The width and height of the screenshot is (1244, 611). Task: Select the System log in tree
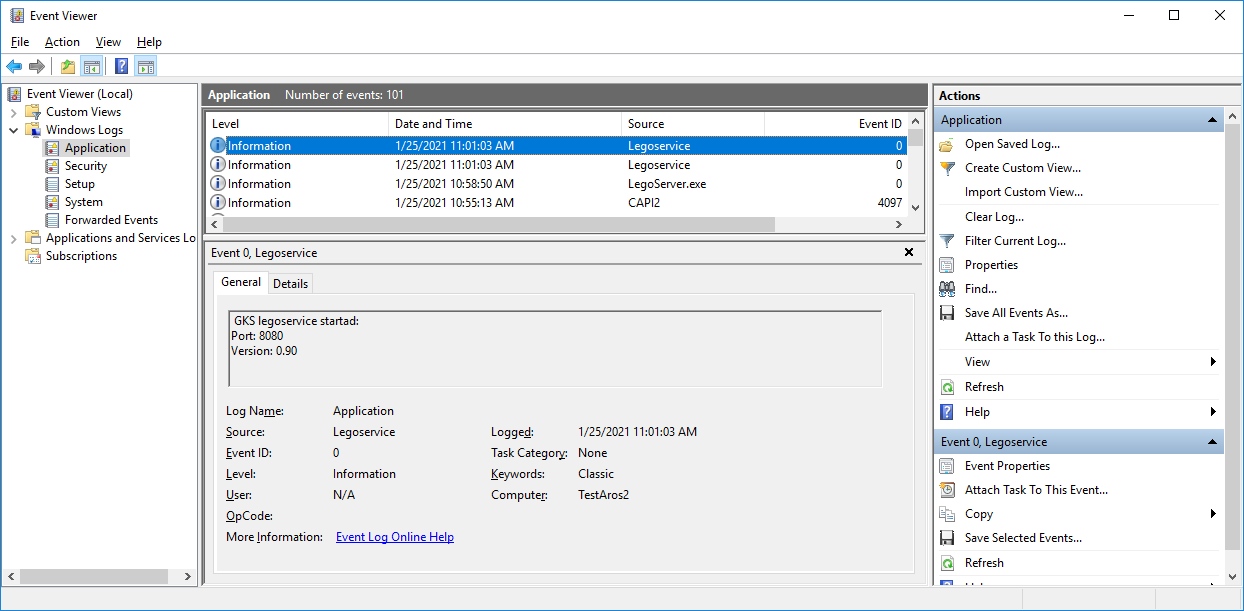click(x=84, y=202)
